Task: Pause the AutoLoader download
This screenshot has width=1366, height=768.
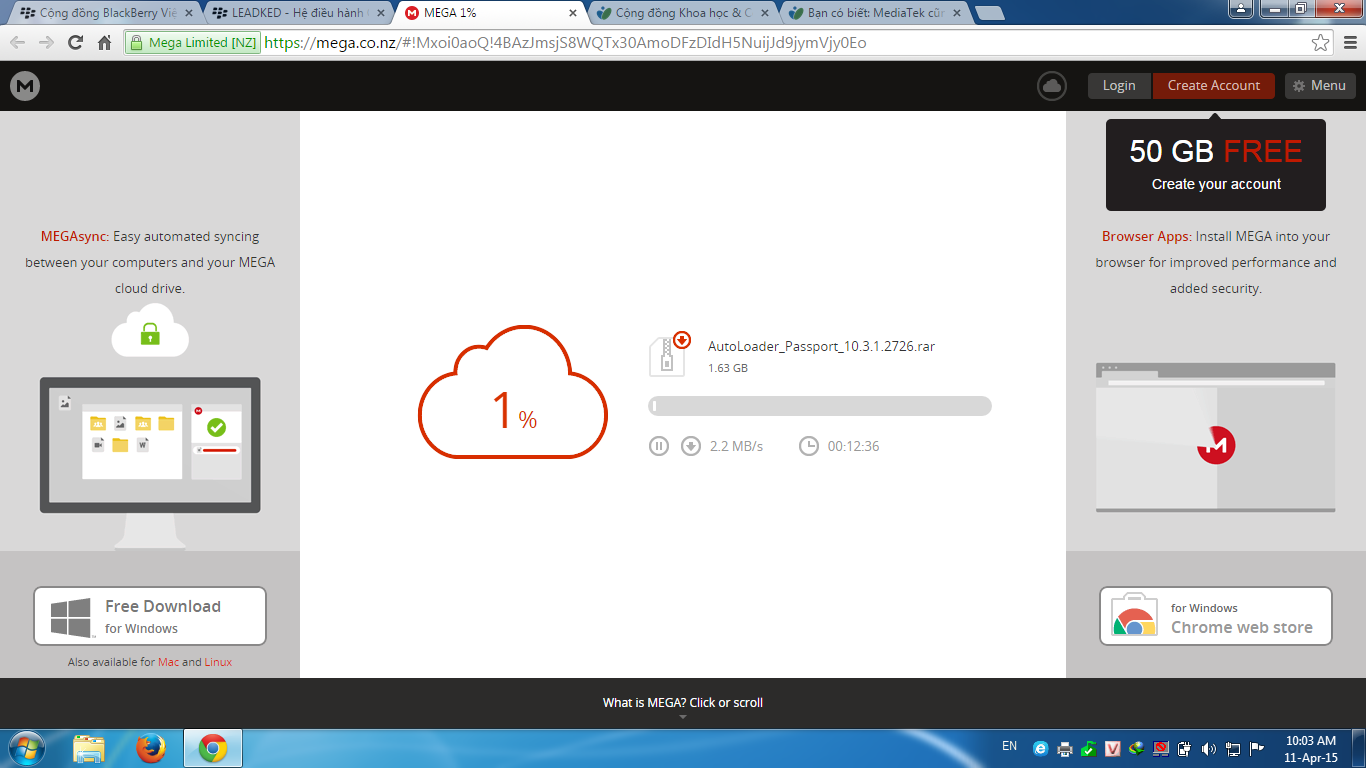Action: 658,446
